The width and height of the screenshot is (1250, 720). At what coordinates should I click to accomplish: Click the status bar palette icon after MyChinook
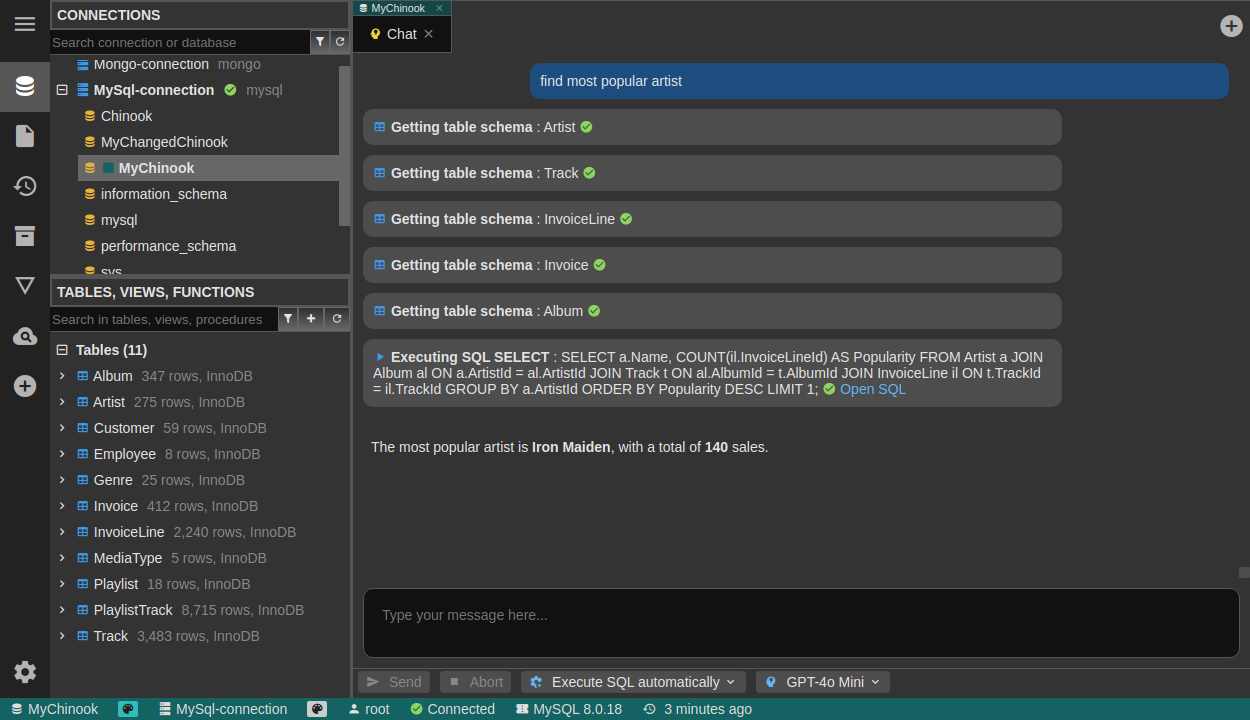(128, 709)
